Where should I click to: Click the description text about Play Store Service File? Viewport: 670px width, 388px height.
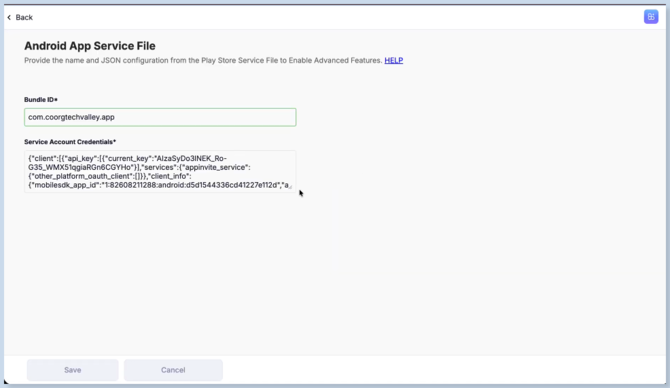point(203,60)
